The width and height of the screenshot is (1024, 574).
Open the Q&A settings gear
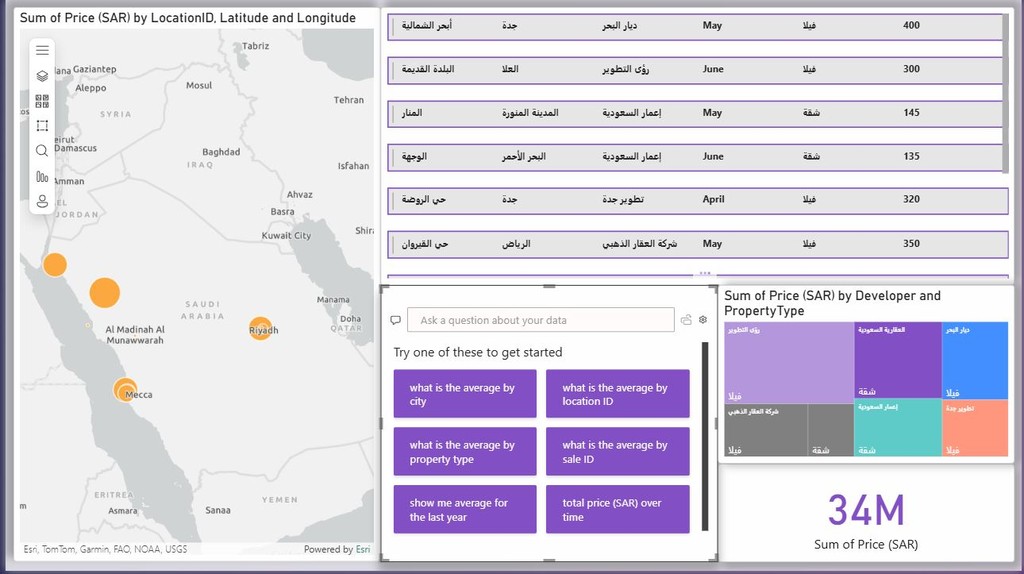coord(703,320)
